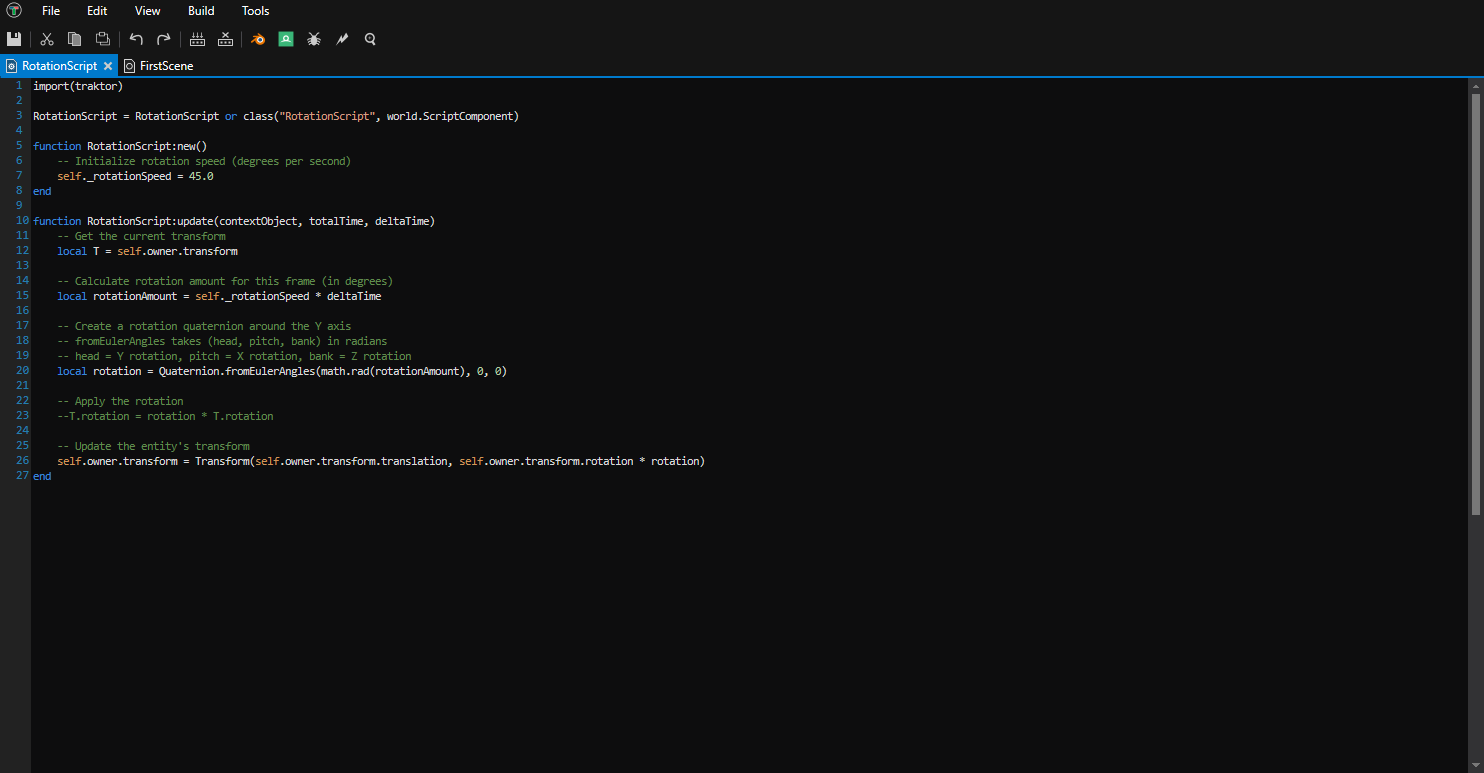The image size is (1484, 773).
Task: Click line number 20 in the gutter
Action: (21, 370)
